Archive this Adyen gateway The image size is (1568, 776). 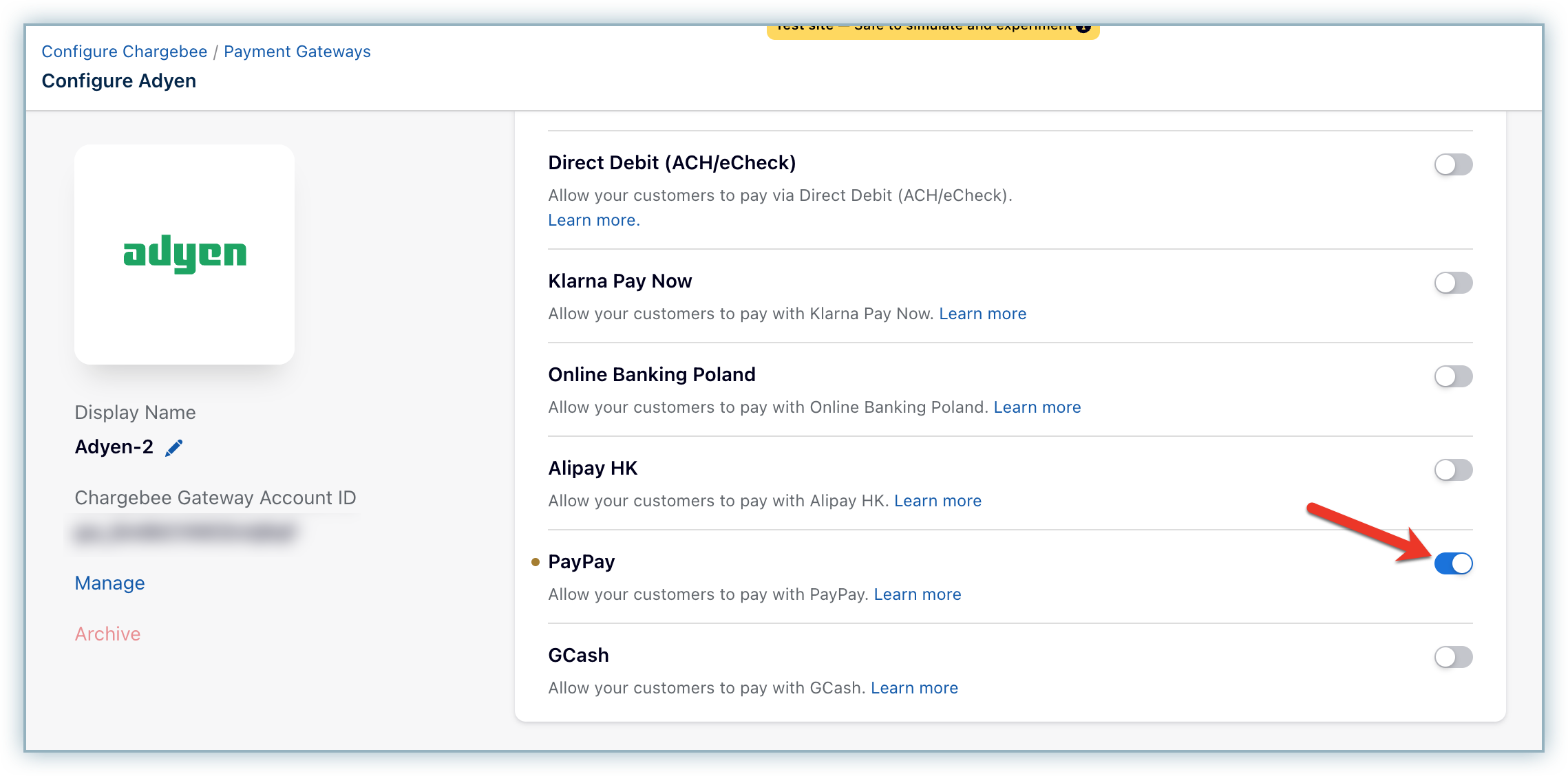pos(107,634)
